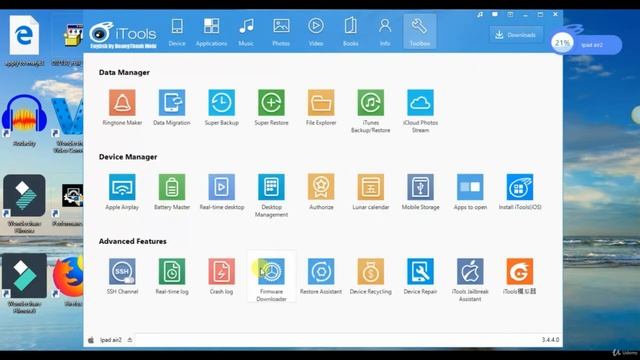The width and height of the screenshot is (640, 360).
Task: Open Super Backup
Action: [222, 103]
